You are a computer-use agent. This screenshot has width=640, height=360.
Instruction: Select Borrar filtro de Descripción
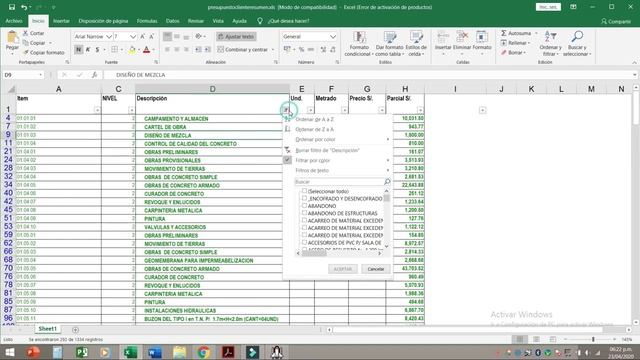pos(327,150)
